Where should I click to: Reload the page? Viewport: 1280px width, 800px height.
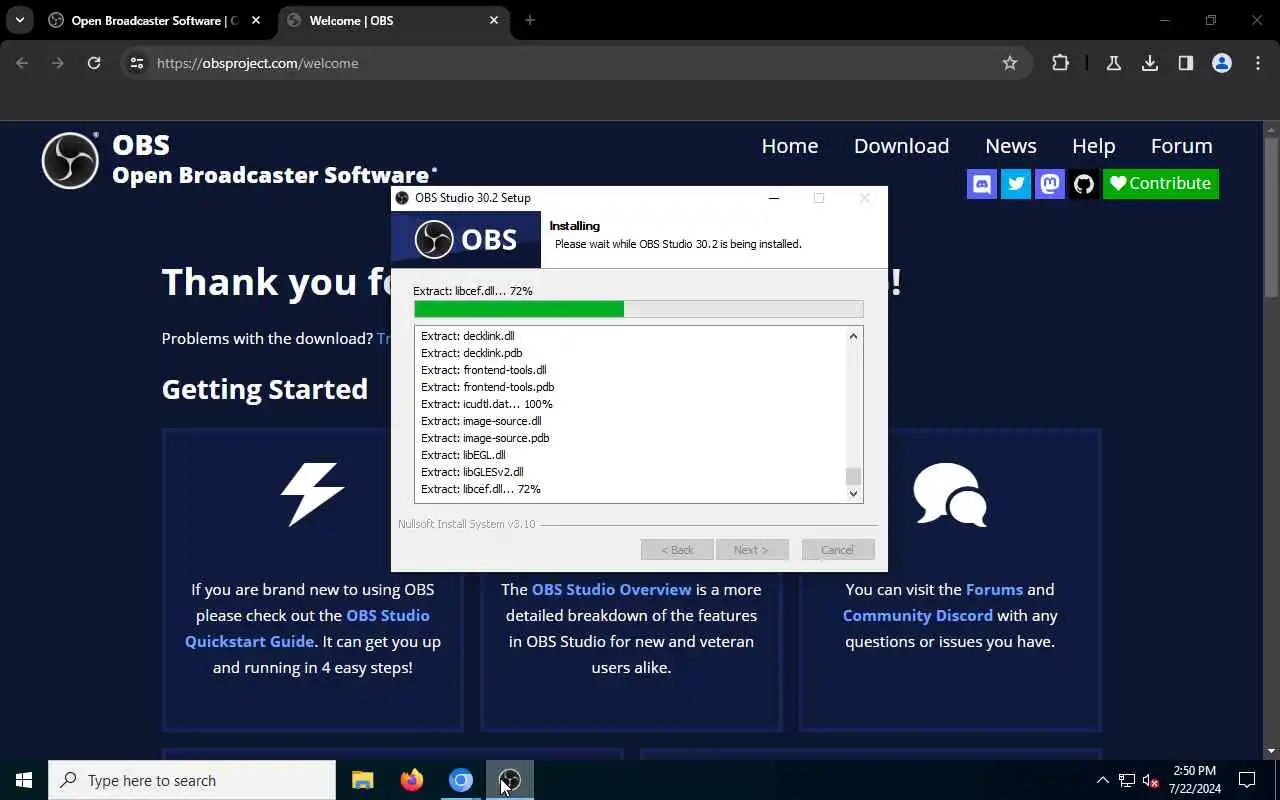[94, 63]
